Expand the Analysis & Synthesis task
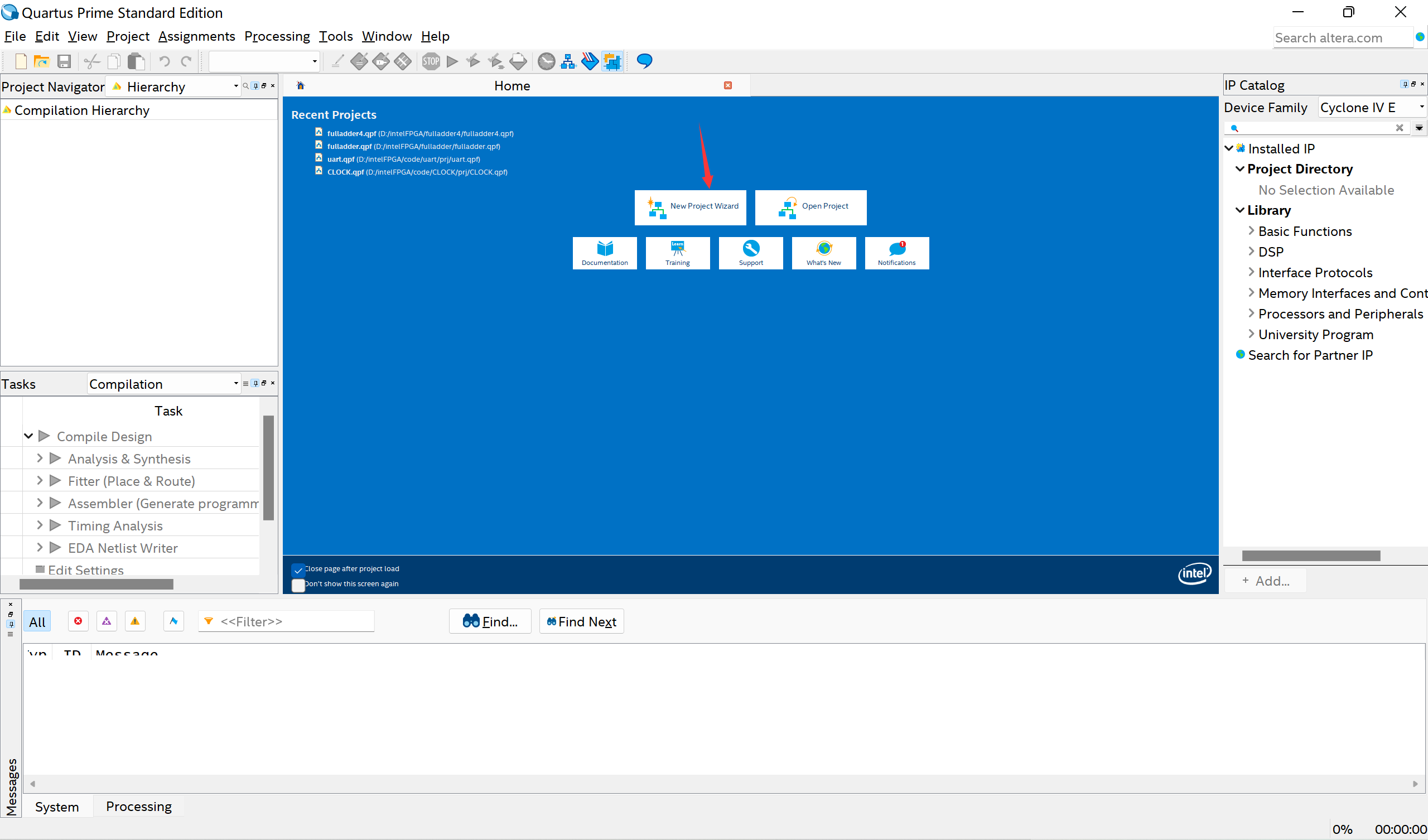The image size is (1428, 840). click(x=40, y=458)
